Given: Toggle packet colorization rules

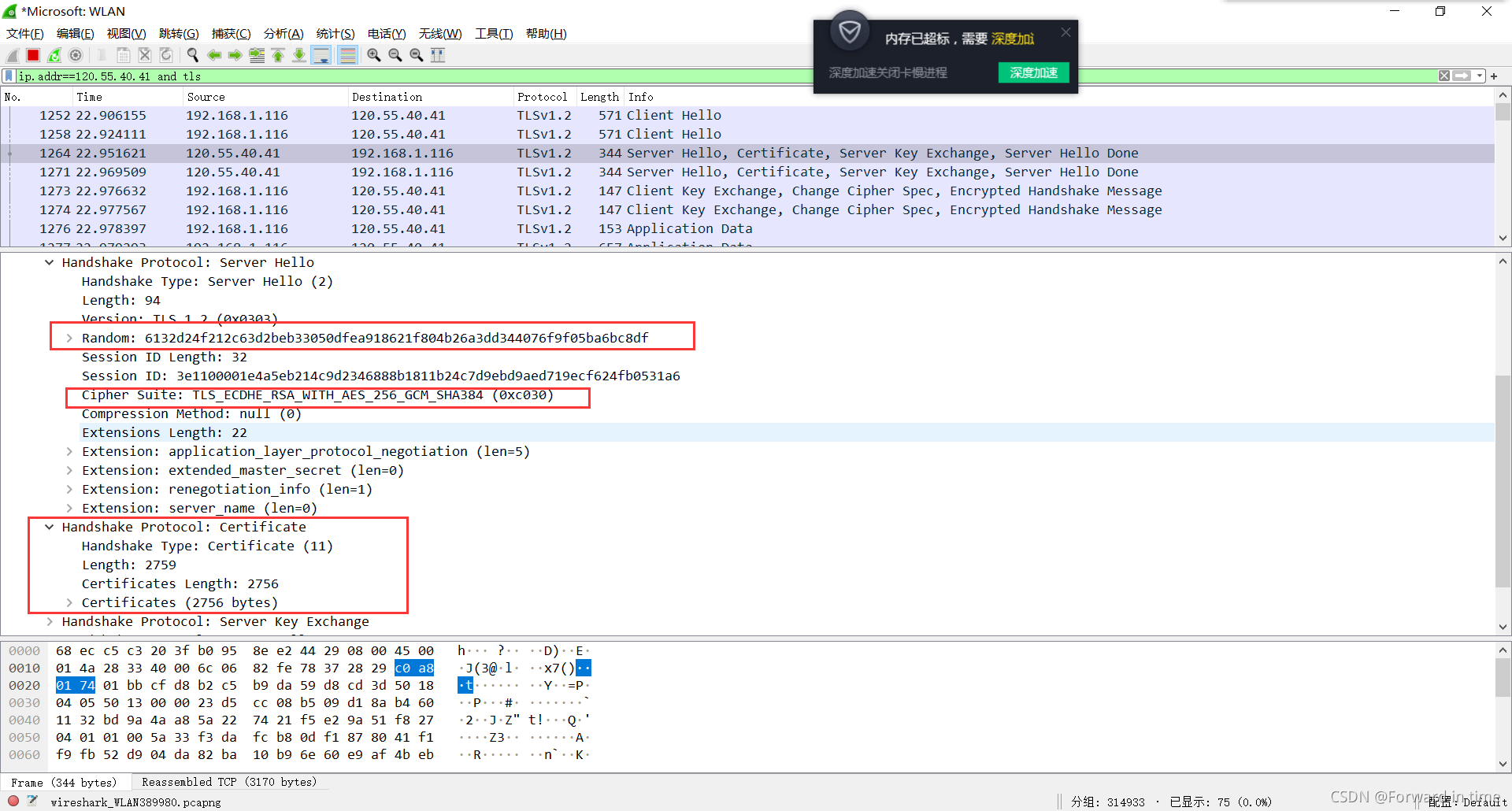Looking at the screenshot, I should [347, 55].
